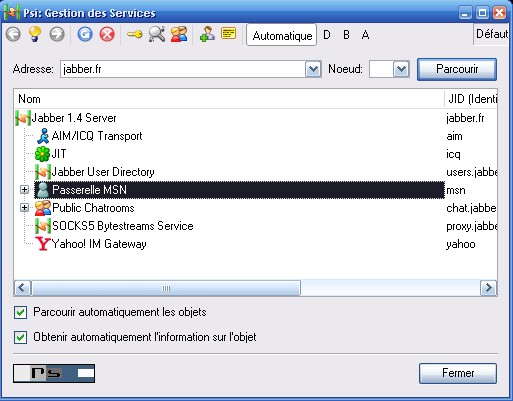This screenshot has height=401, width=513.
Task: Open the Adresse dropdown list
Action: [313, 69]
